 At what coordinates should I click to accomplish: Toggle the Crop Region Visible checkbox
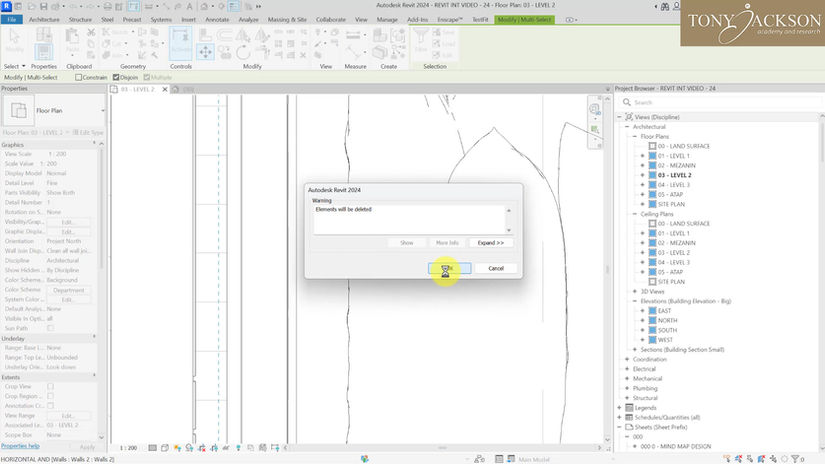pos(51,396)
